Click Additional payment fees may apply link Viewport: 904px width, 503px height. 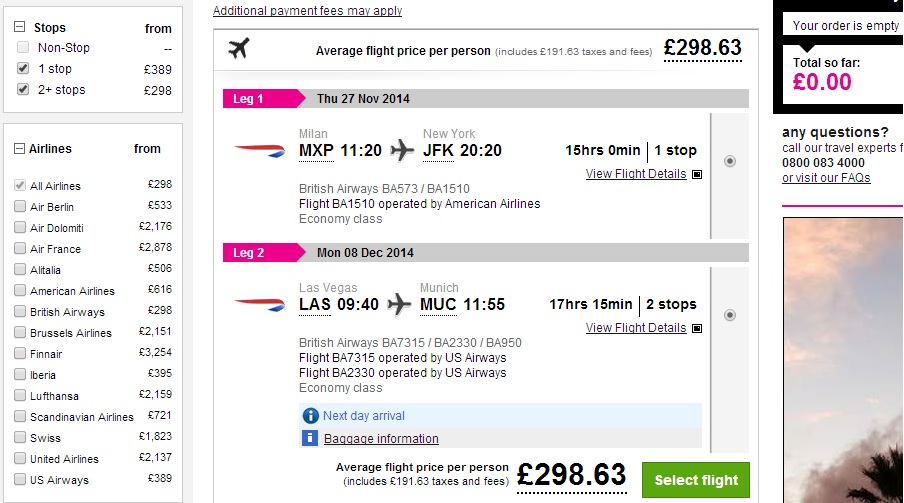[x=307, y=11]
